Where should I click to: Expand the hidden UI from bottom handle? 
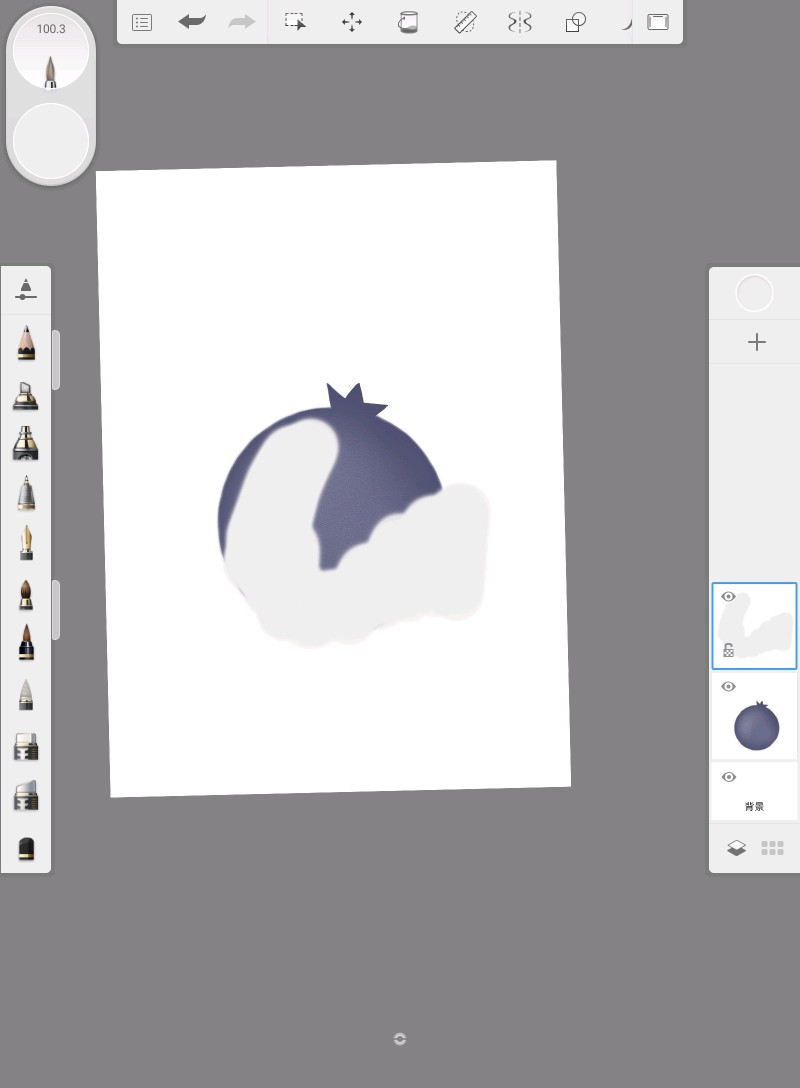coord(400,1039)
